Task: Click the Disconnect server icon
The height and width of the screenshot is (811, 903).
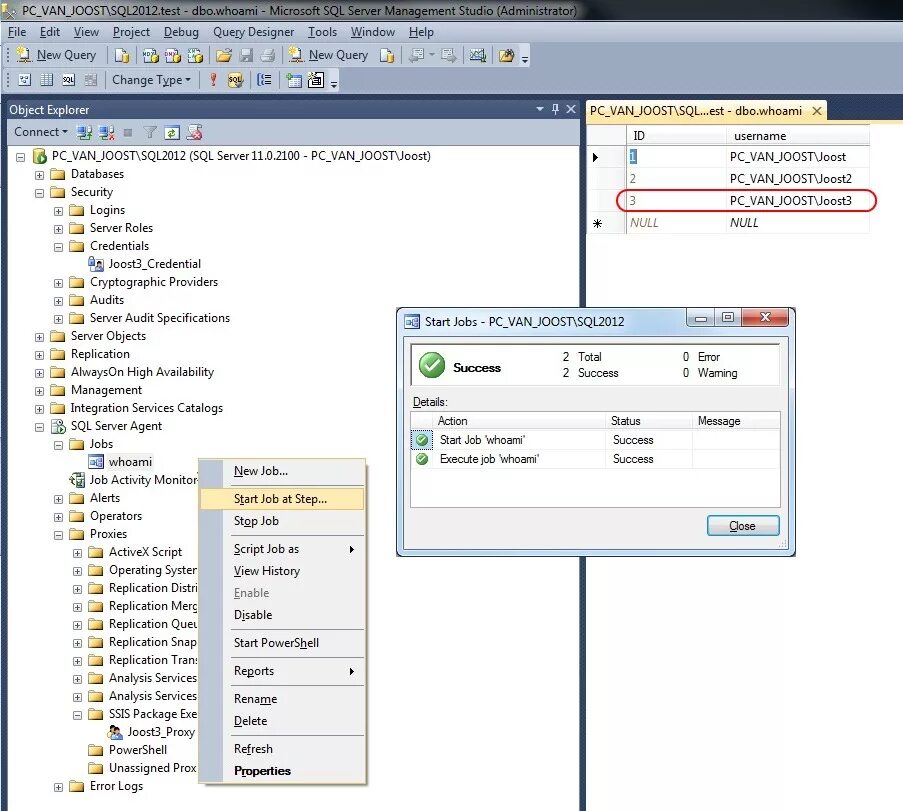Action: pyautogui.click(x=107, y=132)
